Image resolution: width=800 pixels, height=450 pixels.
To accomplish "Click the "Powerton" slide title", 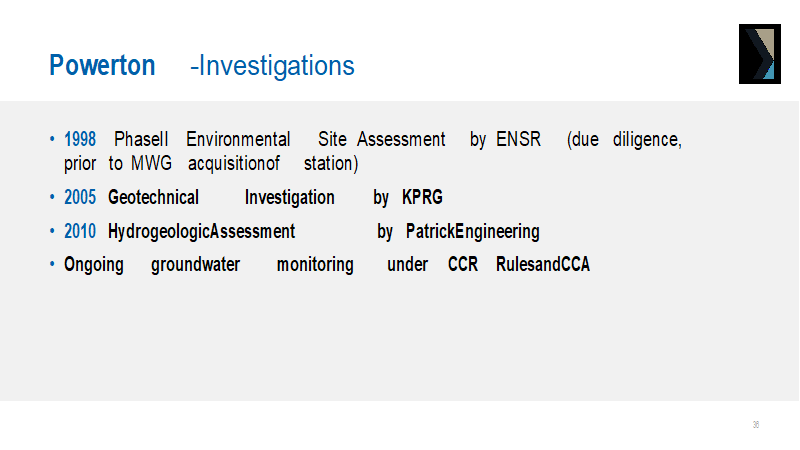I will pos(102,66).
